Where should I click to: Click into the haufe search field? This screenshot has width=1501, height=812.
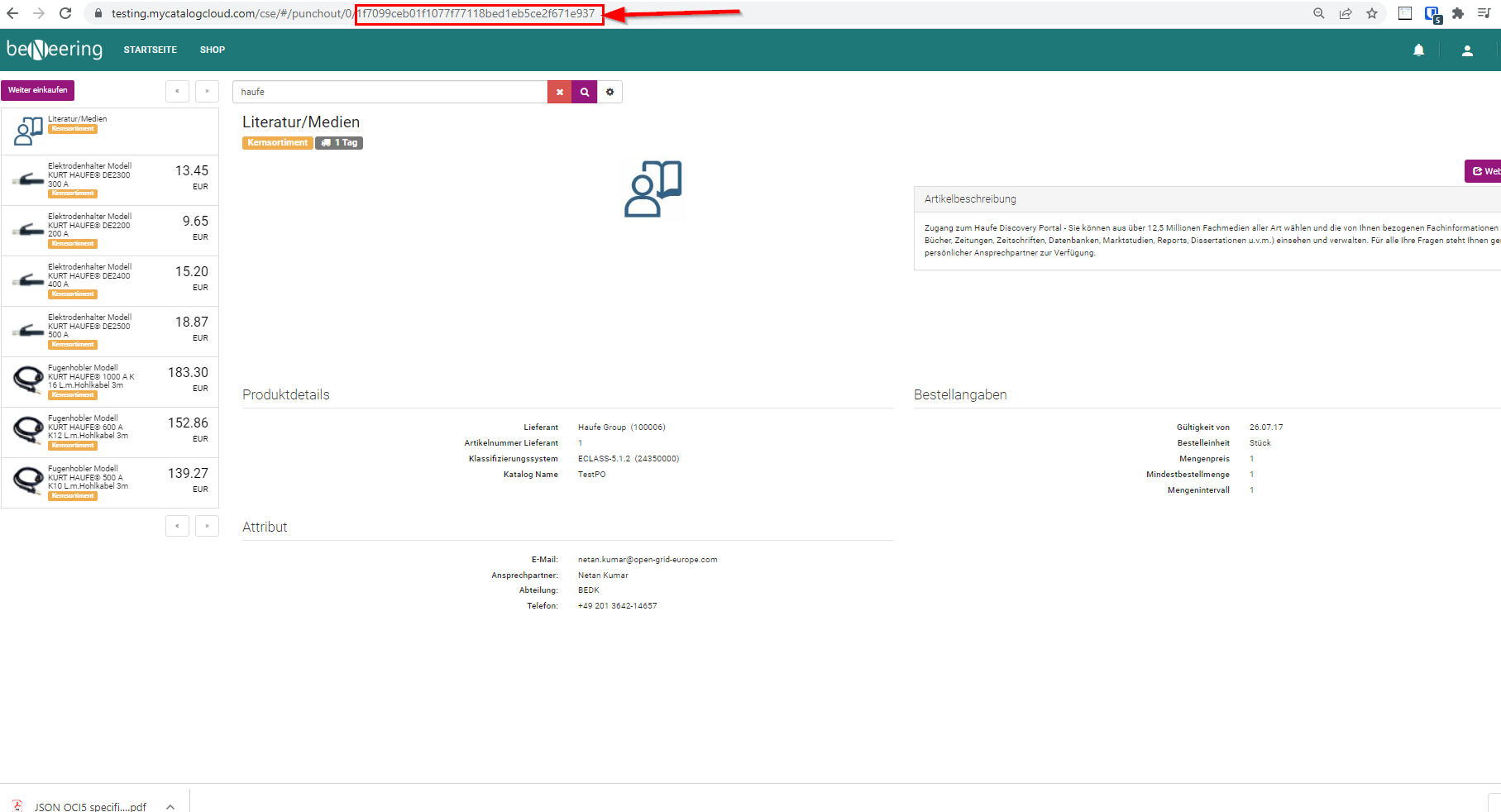[389, 92]
